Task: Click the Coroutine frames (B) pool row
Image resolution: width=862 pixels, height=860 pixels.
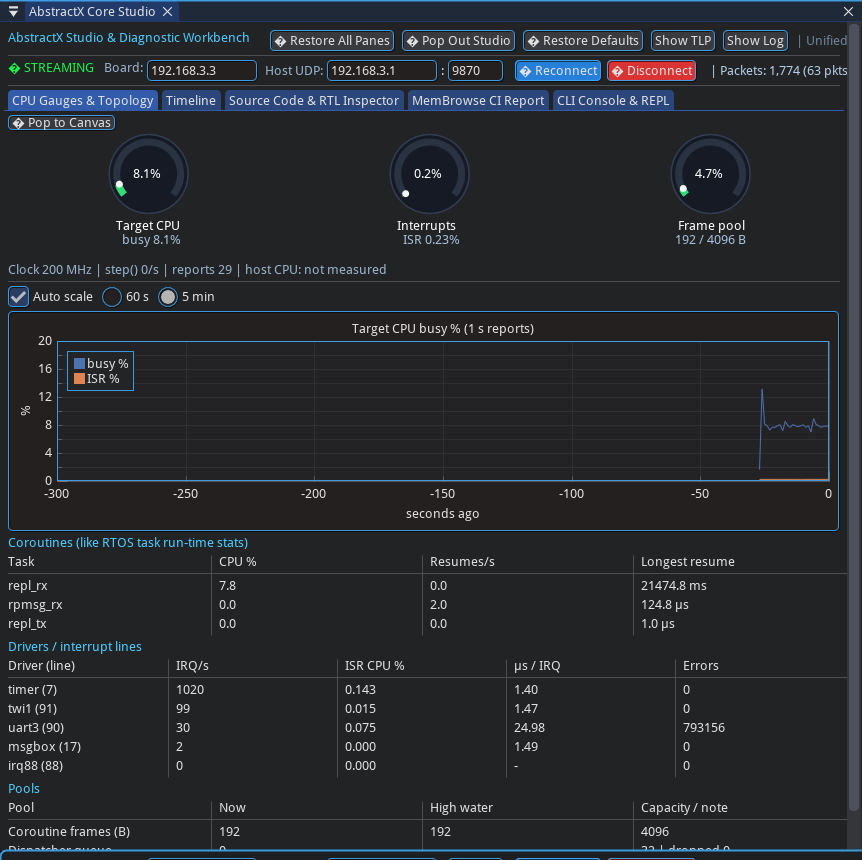Action: tap(427, 832)
